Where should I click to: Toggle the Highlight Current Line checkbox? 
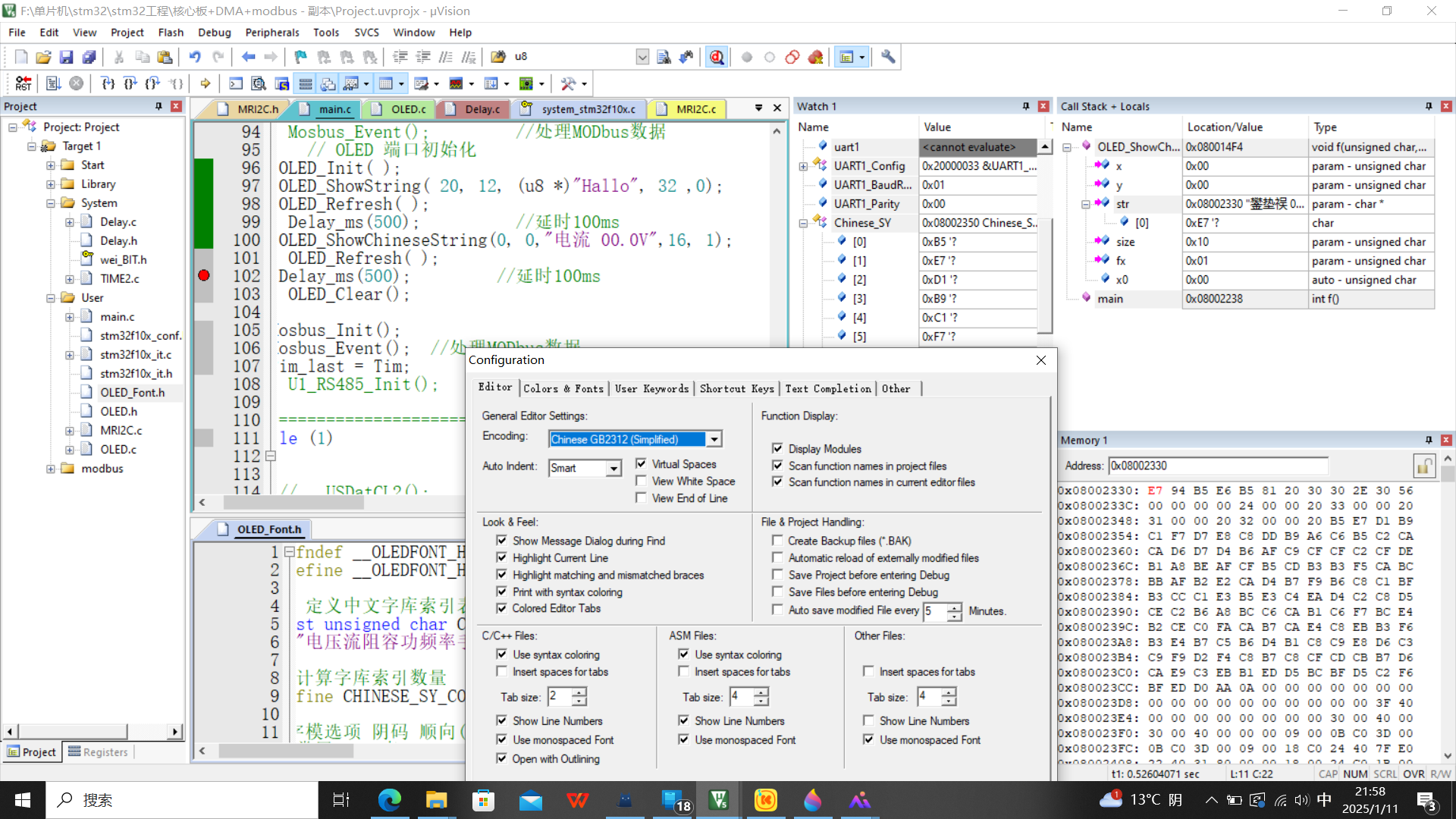coord(501,557)
